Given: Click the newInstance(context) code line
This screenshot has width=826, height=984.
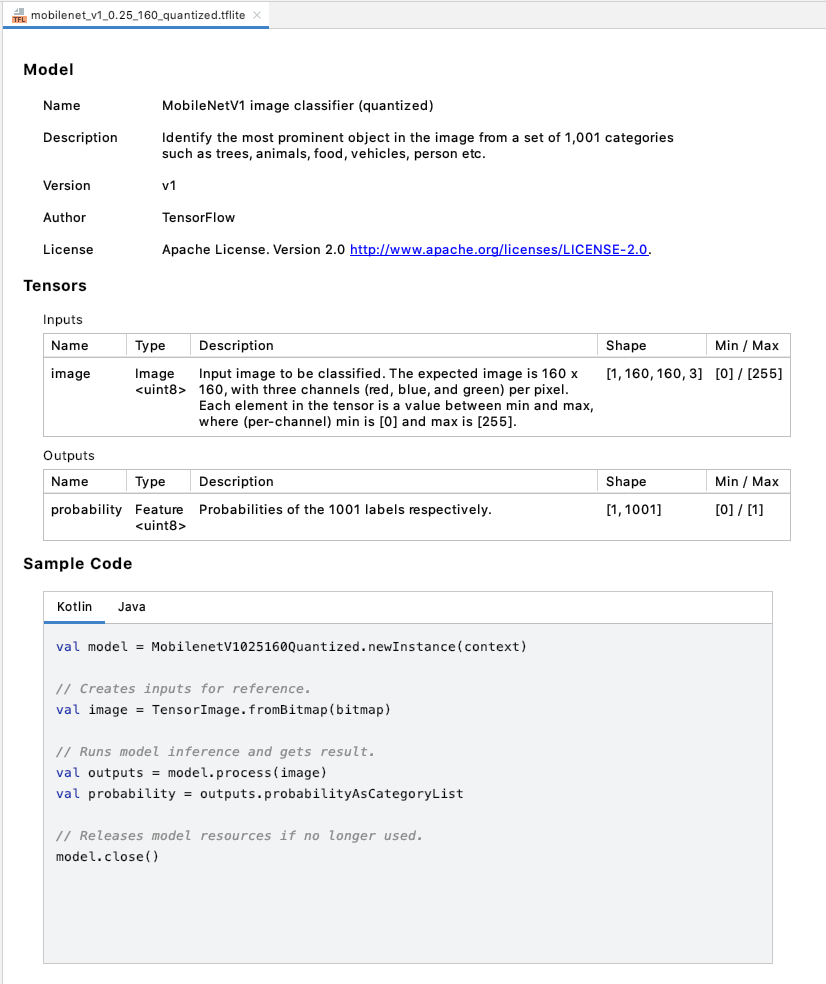Looking at the screenshot, I should tap(290, 647).
